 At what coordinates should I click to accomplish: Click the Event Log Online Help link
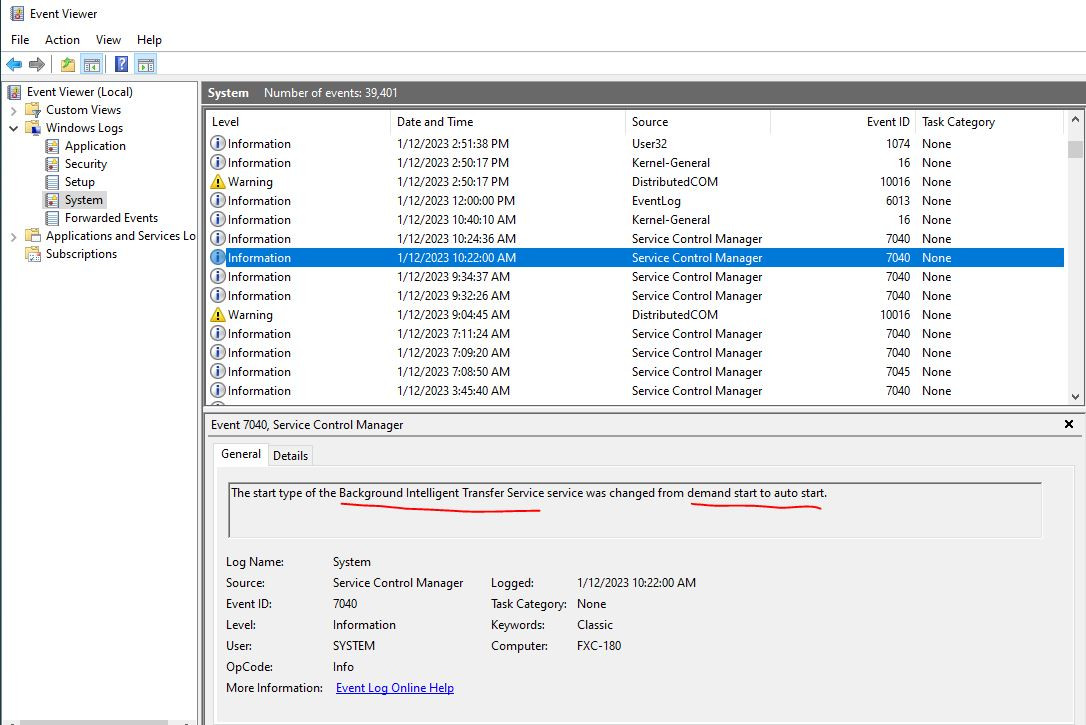click(393, 688)
